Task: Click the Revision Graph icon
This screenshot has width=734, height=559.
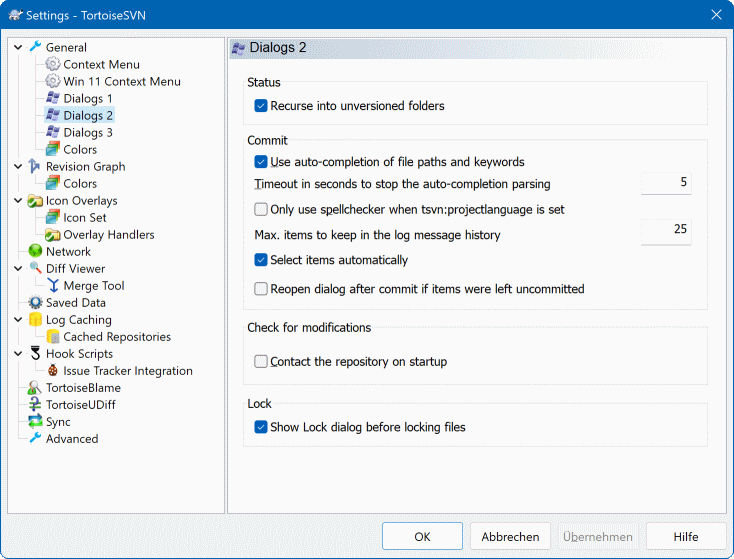Action: (x=35, y=166)
